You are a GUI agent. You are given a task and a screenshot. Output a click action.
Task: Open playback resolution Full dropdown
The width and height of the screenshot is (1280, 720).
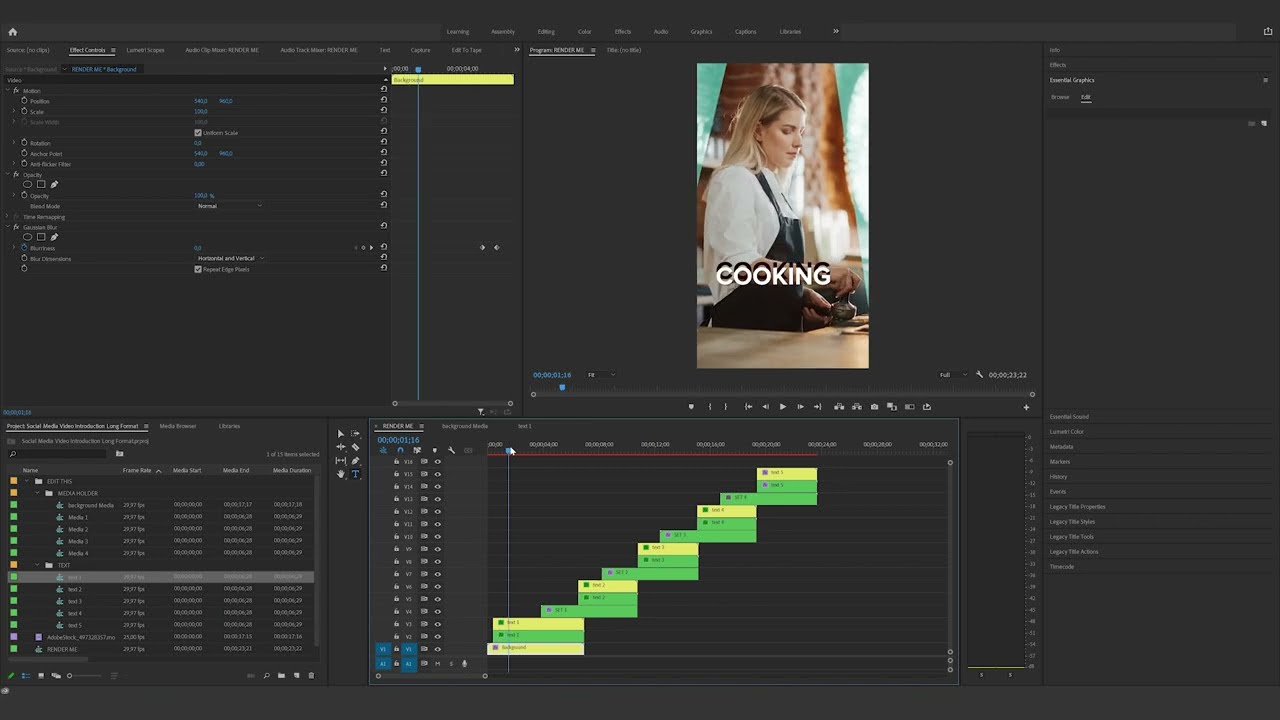(953, 375)
